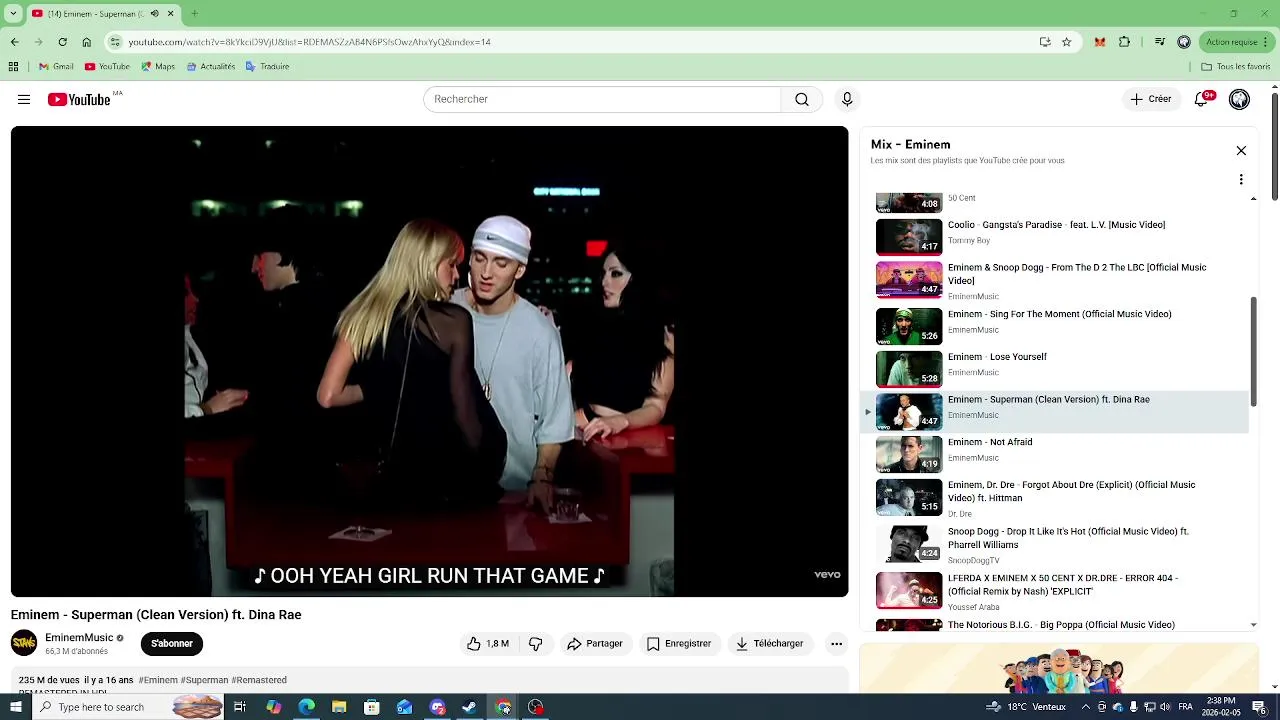Close the Mix - Eminem playlist panel
This screenshot has height=720, width=1280.
point(1241,151)
